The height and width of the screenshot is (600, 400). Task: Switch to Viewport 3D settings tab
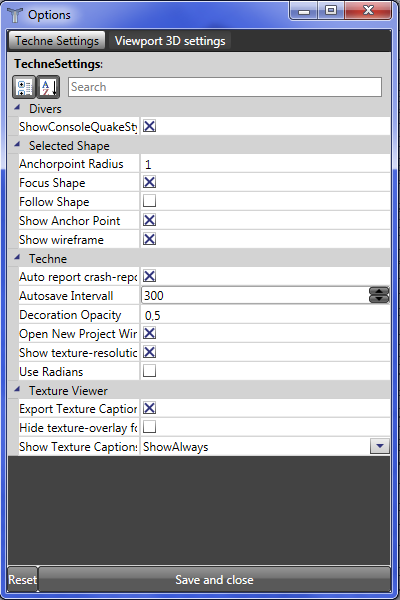(x=170, y=41)
